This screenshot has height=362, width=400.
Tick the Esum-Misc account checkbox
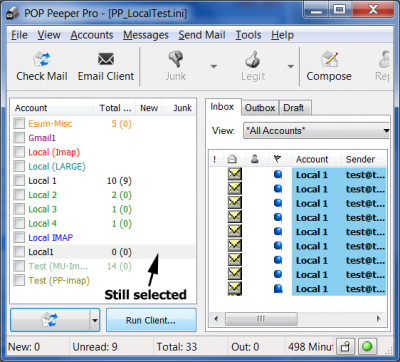[x=19, y=123]
